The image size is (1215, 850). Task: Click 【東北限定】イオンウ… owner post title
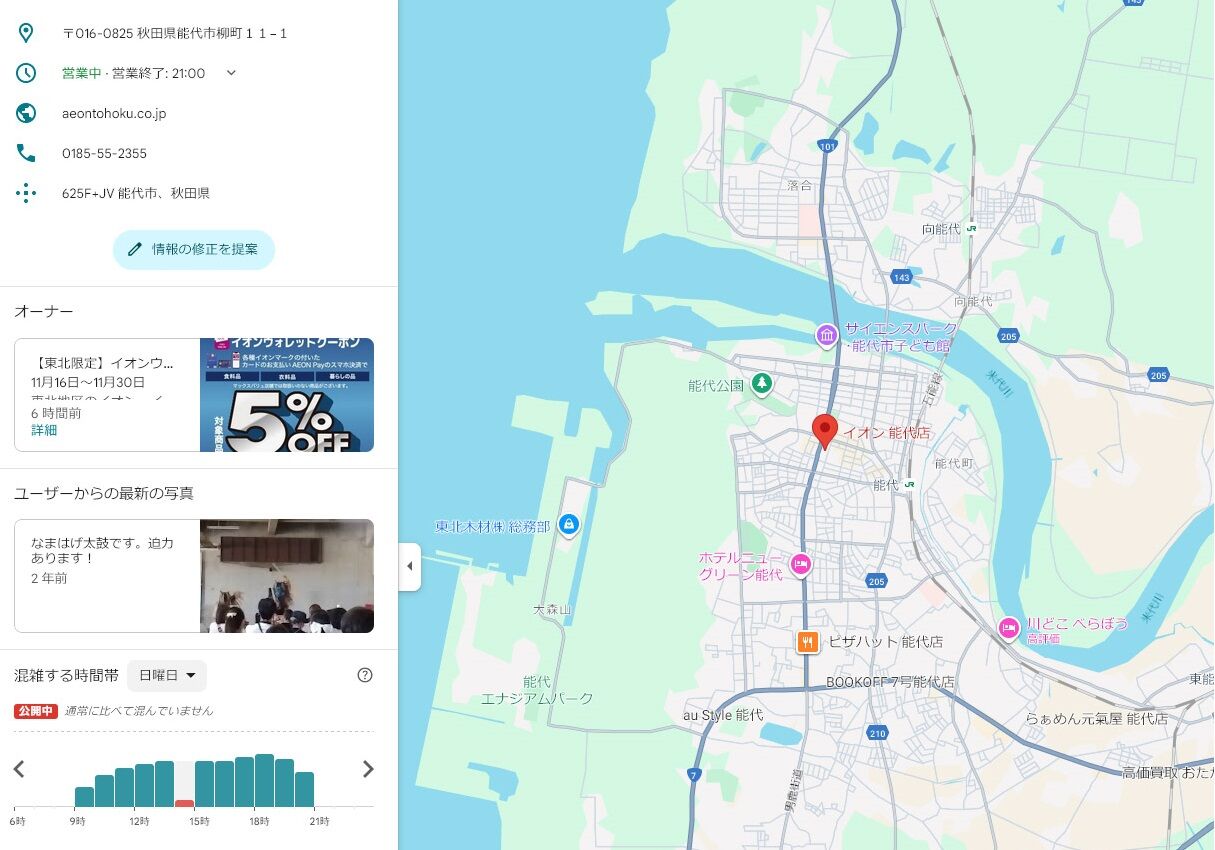(x=104, y=363)
